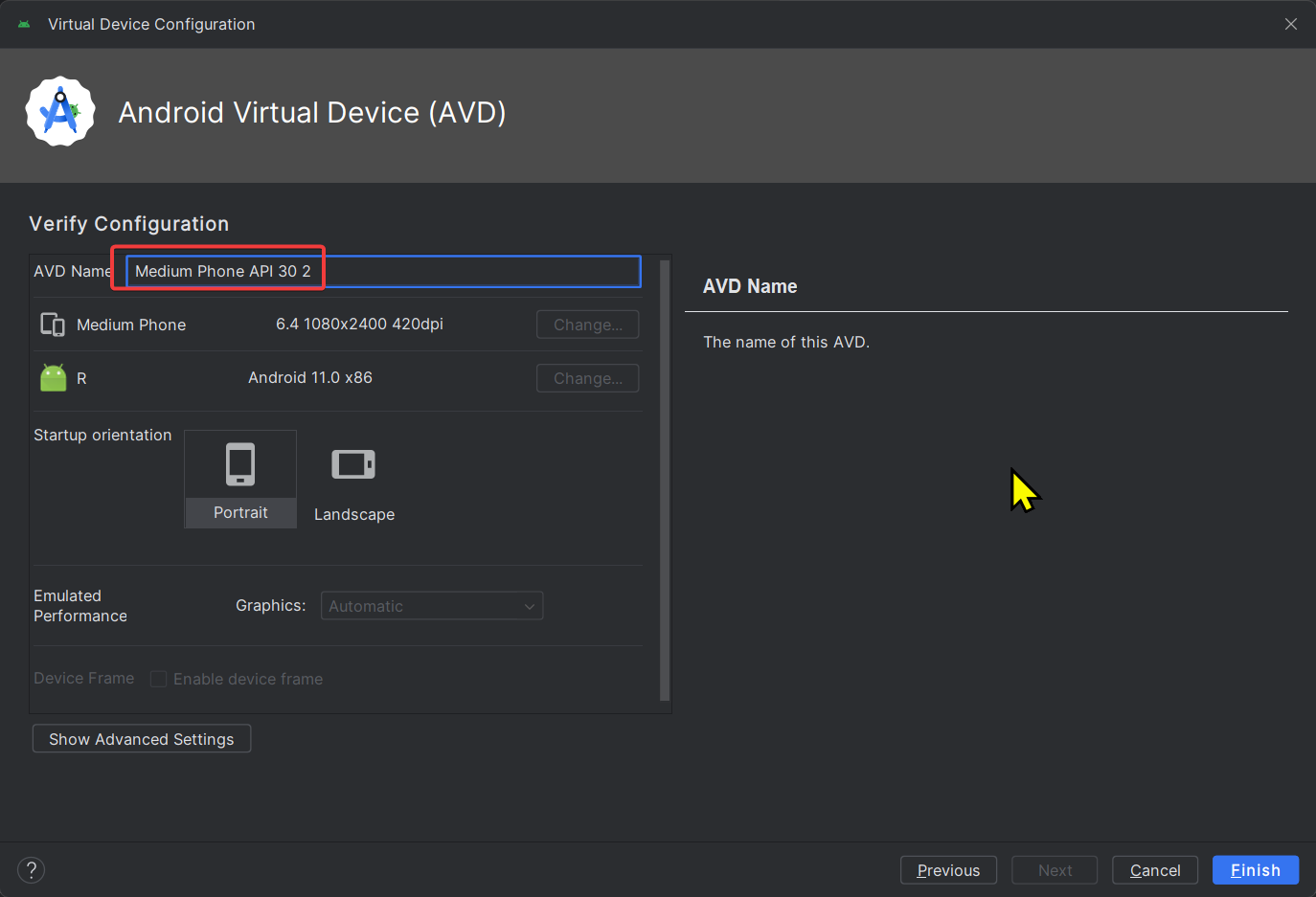The image size is (1316, 897).
Task: Click the Next button
Action: pos(1055,870)
